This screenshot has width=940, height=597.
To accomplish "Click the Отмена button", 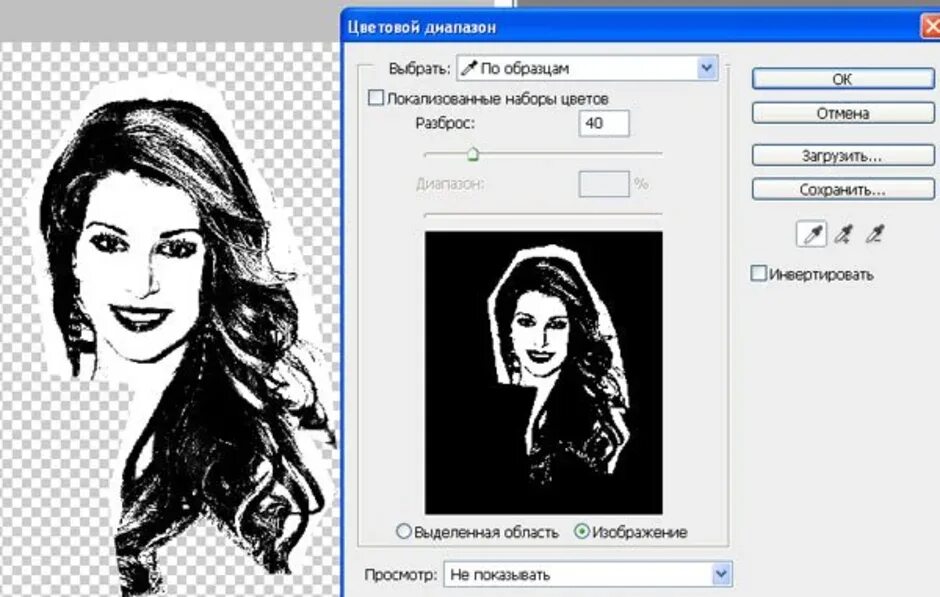I will 843,113.
